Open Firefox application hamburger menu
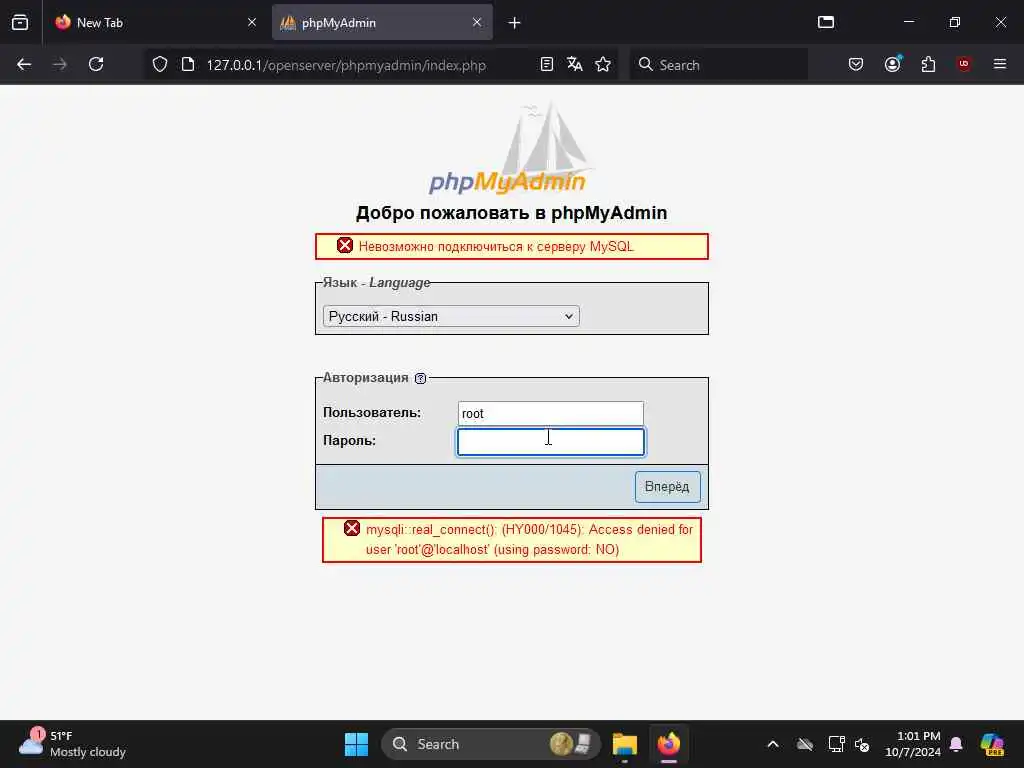This screenshot has height=768, width=1024. click(x=1000, y=64)
